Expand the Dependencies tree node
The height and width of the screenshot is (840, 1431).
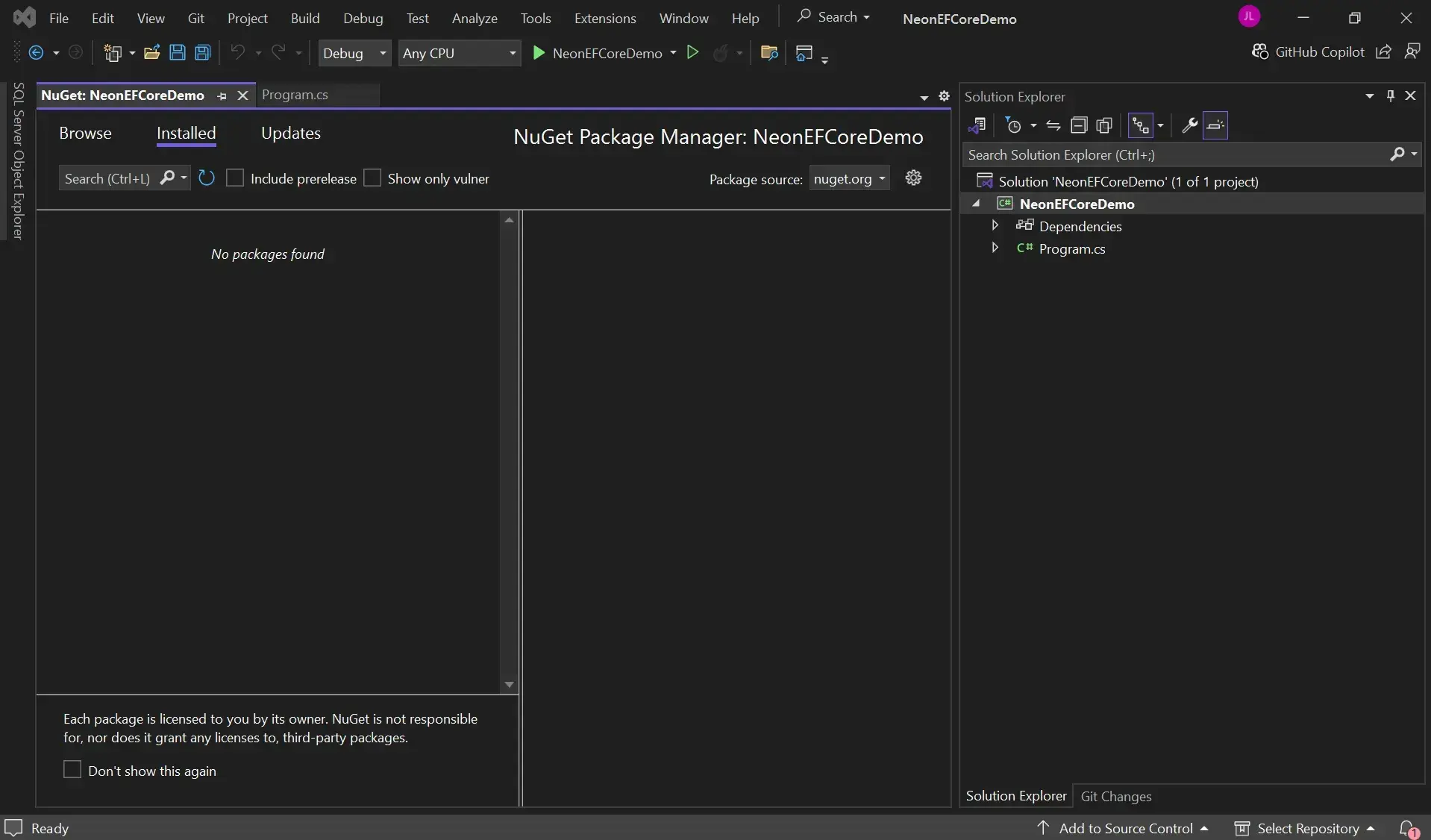click(x=995, y=225)
